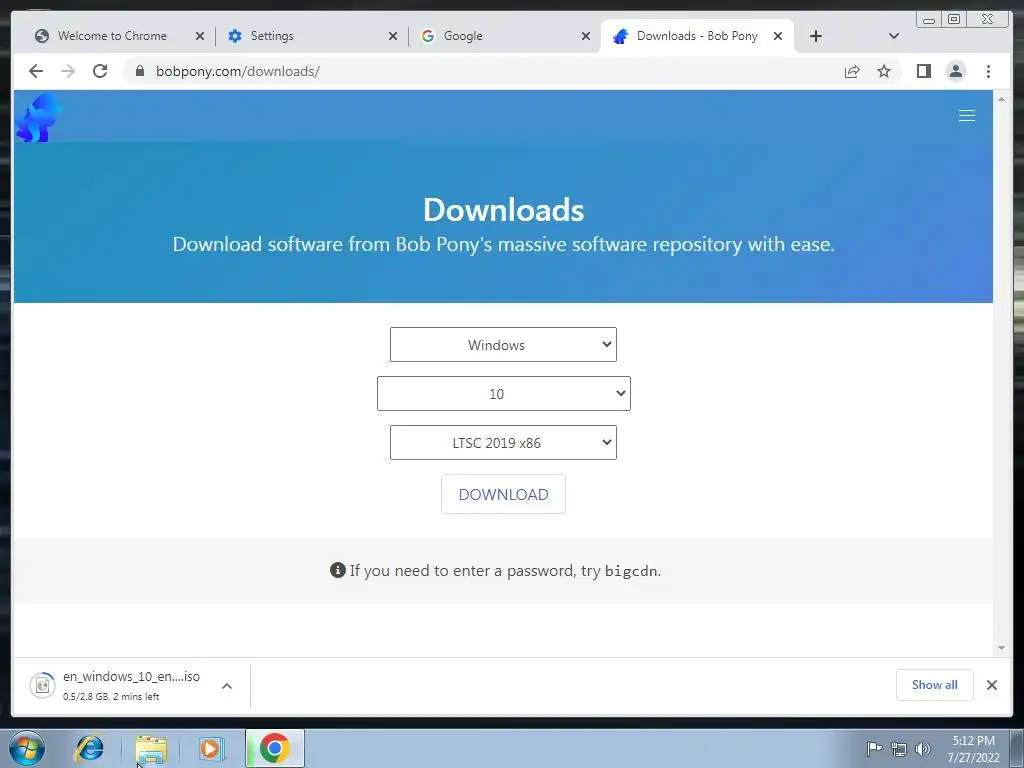Click the Chrome taskbar icon
The height and width of the screenshot is (768, 1024).
pos(275,748)
